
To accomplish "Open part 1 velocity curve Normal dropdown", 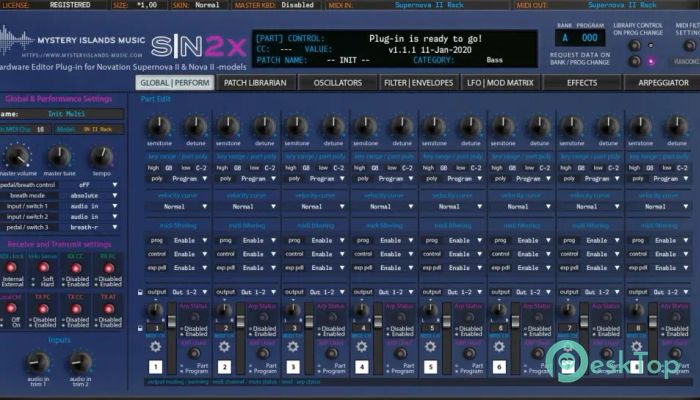I will pos(177,207).
